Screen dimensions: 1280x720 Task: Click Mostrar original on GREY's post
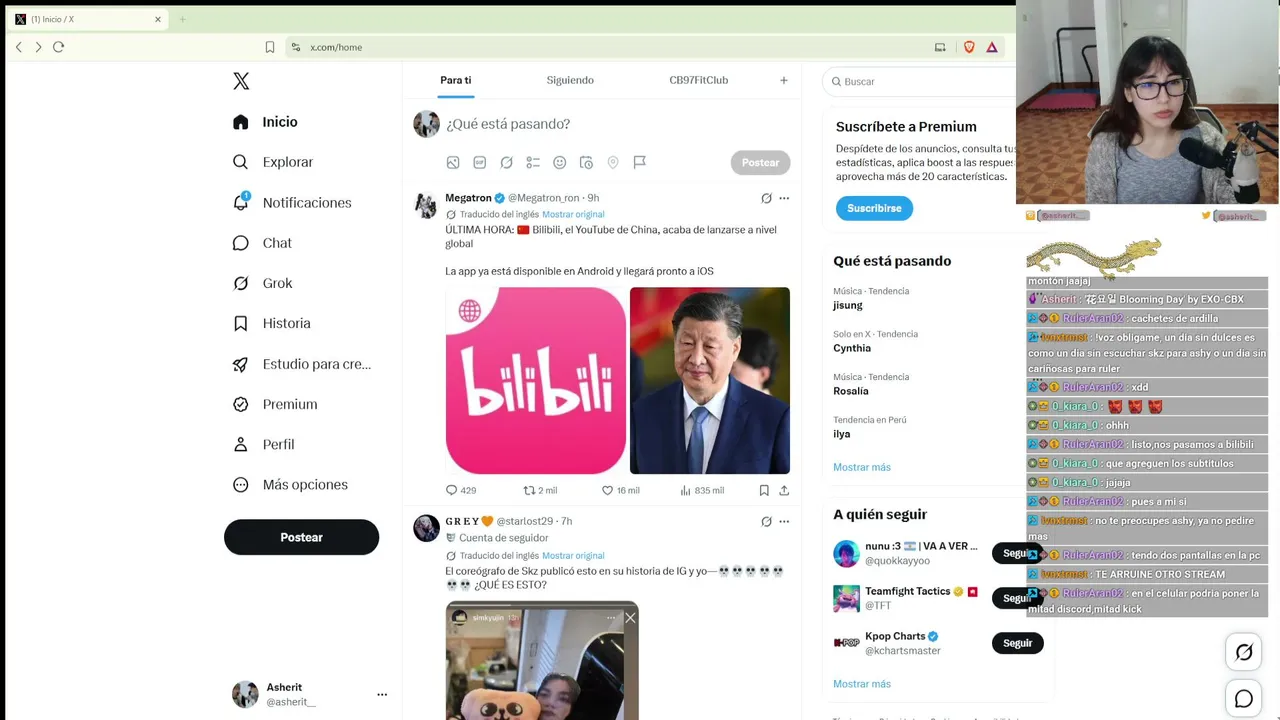573,555
